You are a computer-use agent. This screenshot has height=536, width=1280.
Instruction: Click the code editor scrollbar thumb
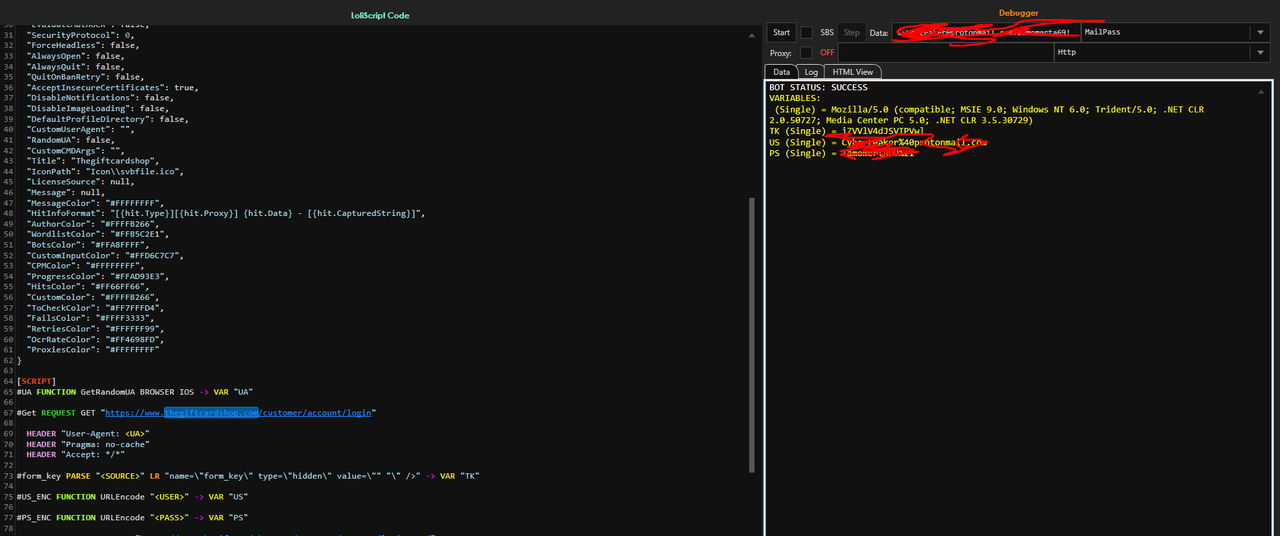(753, 334)
